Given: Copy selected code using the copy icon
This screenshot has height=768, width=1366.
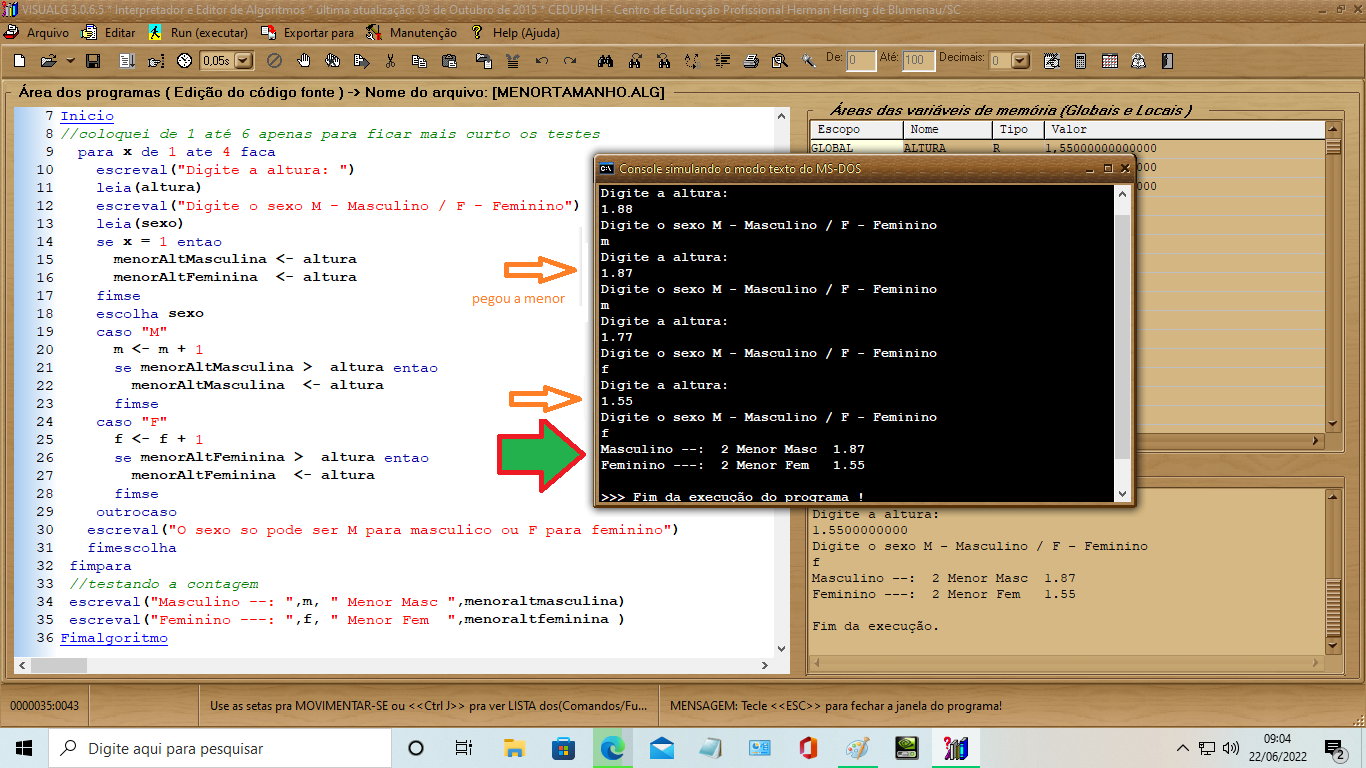Looking at the screenshot, I should coord(420,61).
